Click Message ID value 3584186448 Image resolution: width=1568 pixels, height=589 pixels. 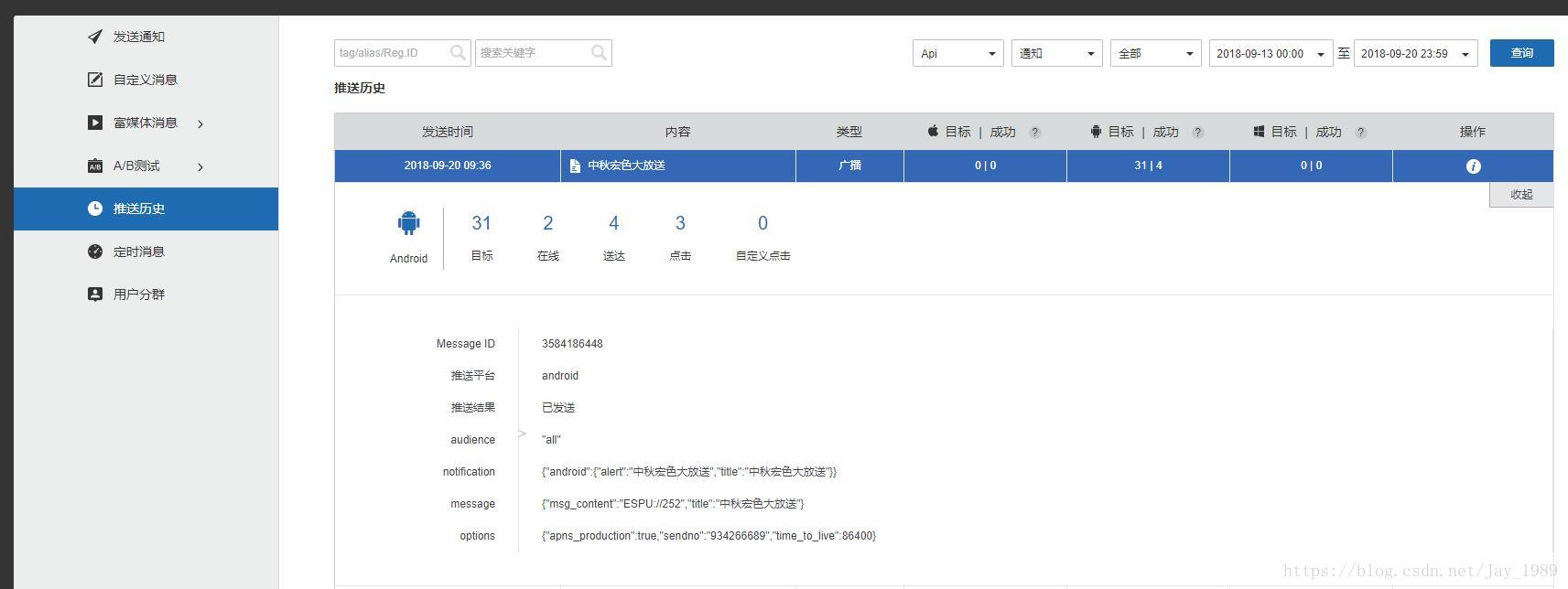click(572, 344)
